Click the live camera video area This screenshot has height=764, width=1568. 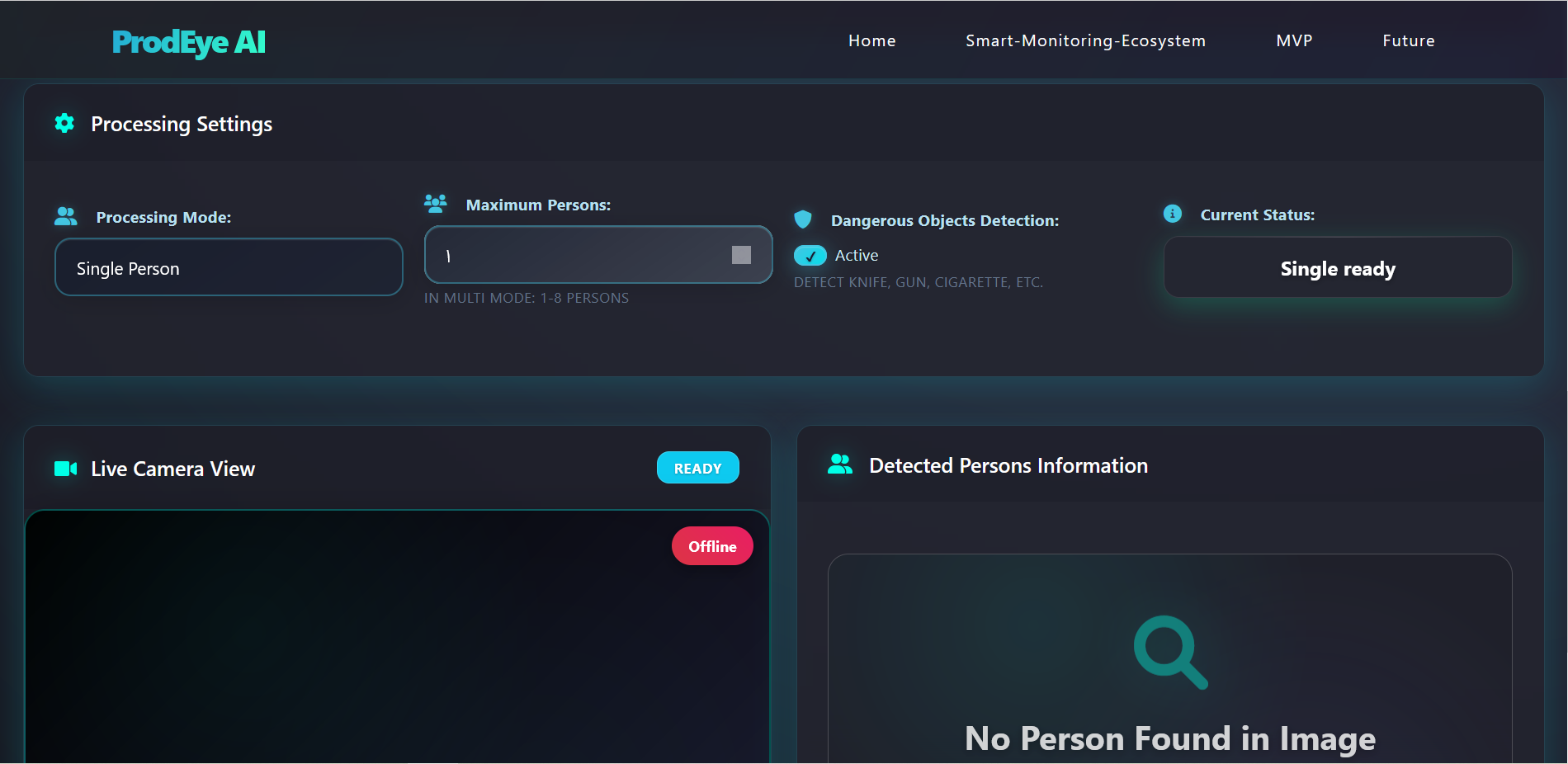[397, 637]
